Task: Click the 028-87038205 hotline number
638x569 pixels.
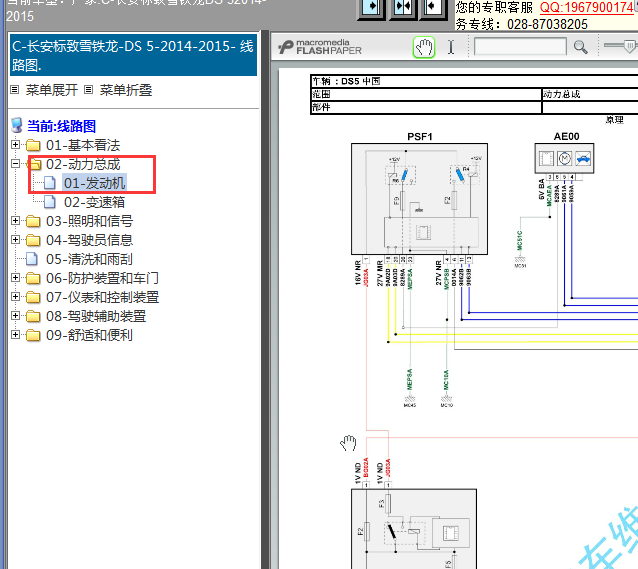Action: pos(547,24)
